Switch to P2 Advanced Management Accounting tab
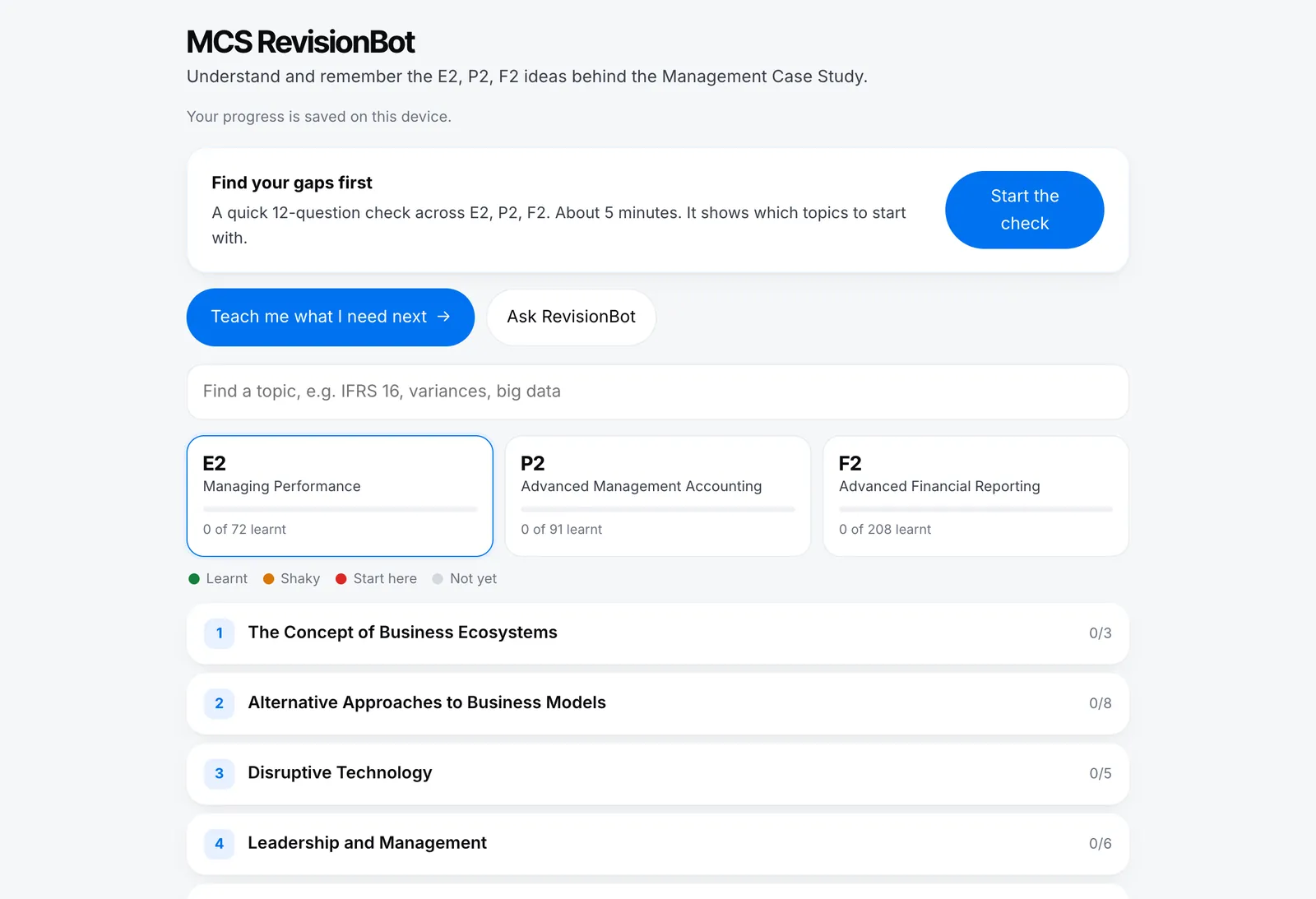The height and width of the screenshot is (899, 1316). [x=657, y=496]
